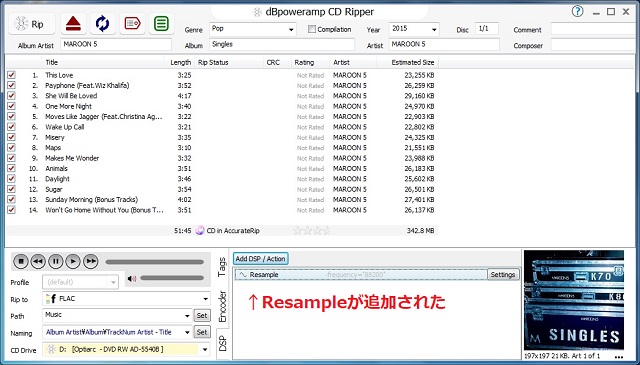
Task: Select track title Daylight
Action: [x=57, y=179]
